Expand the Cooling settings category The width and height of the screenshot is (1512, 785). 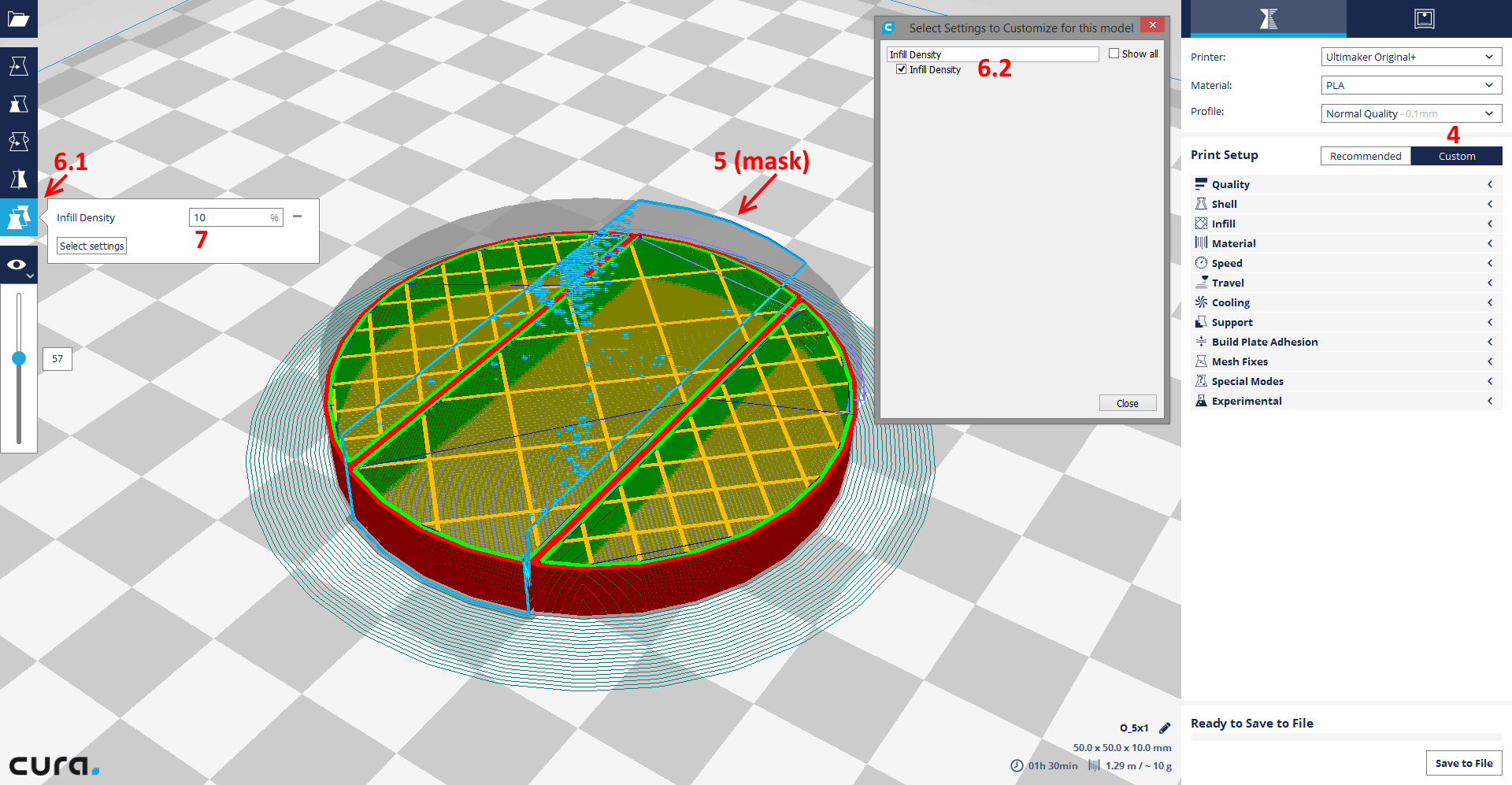1347,302
